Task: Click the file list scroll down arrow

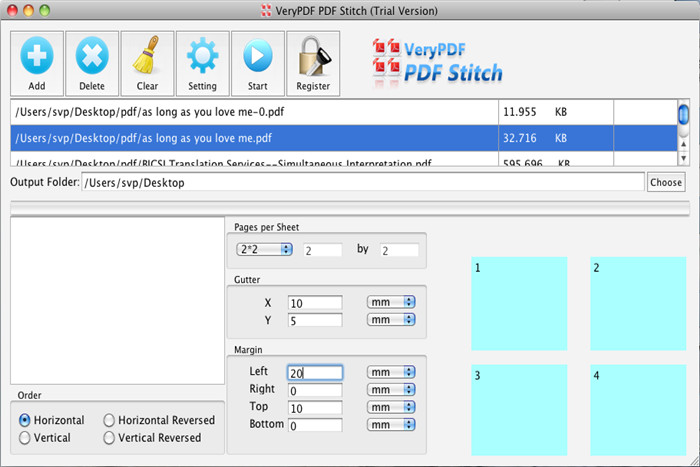Action: coord(683,158)
